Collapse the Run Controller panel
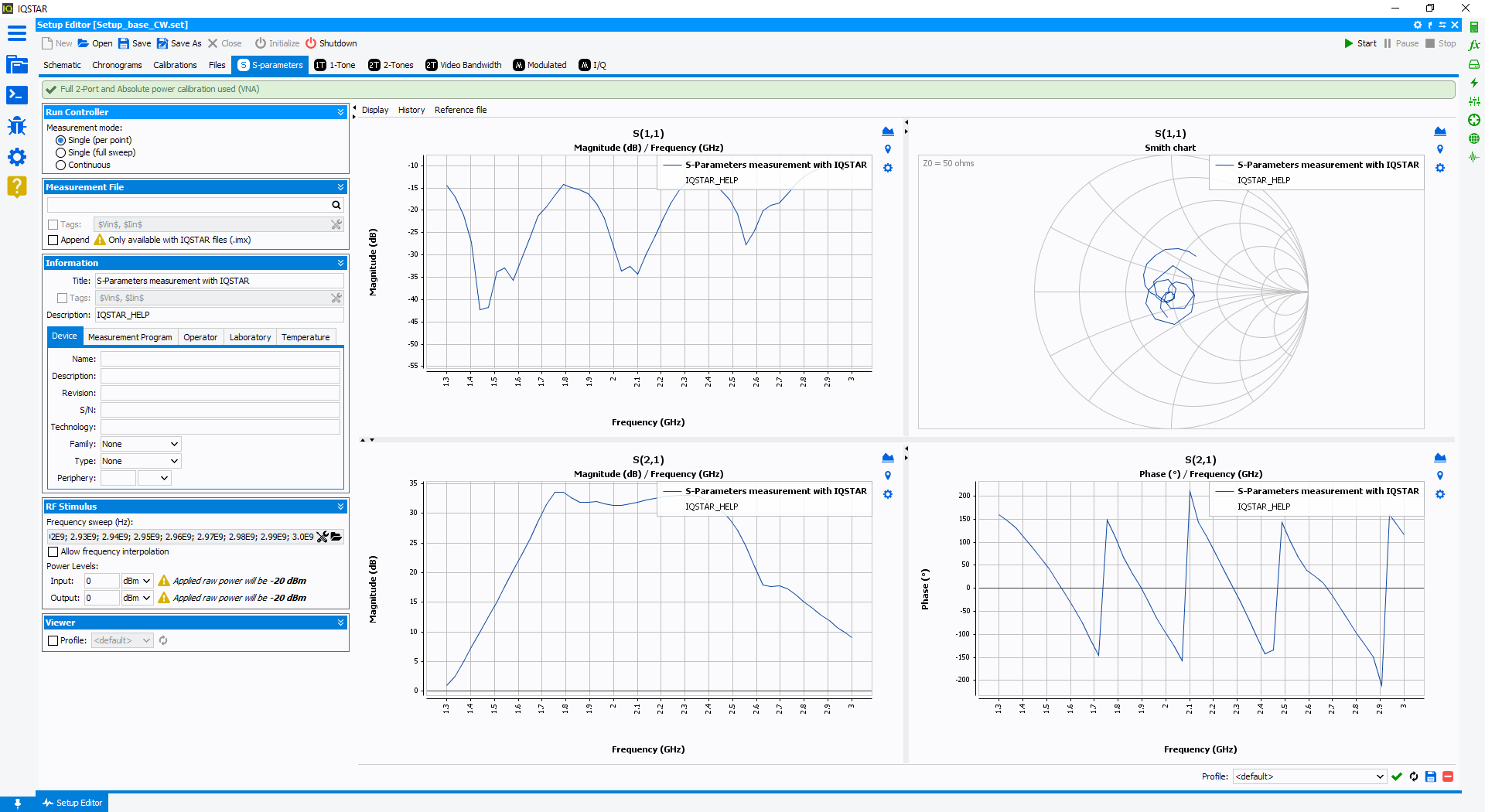Screen dimensions: 1485x812 tap(340, 113)
